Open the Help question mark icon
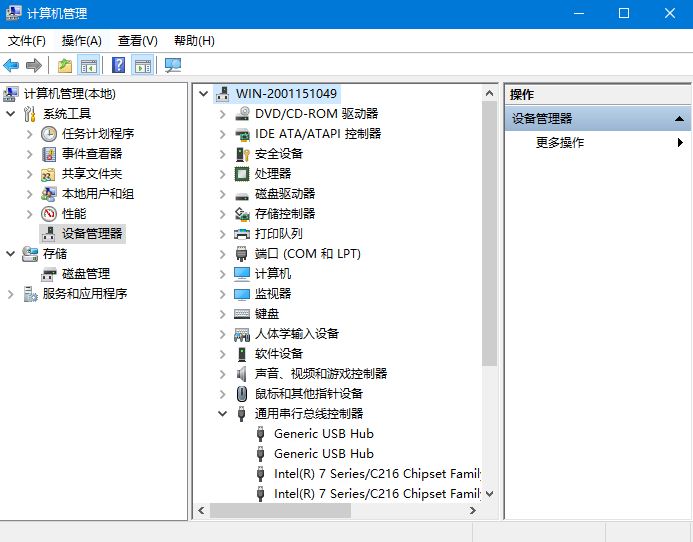 118,65
